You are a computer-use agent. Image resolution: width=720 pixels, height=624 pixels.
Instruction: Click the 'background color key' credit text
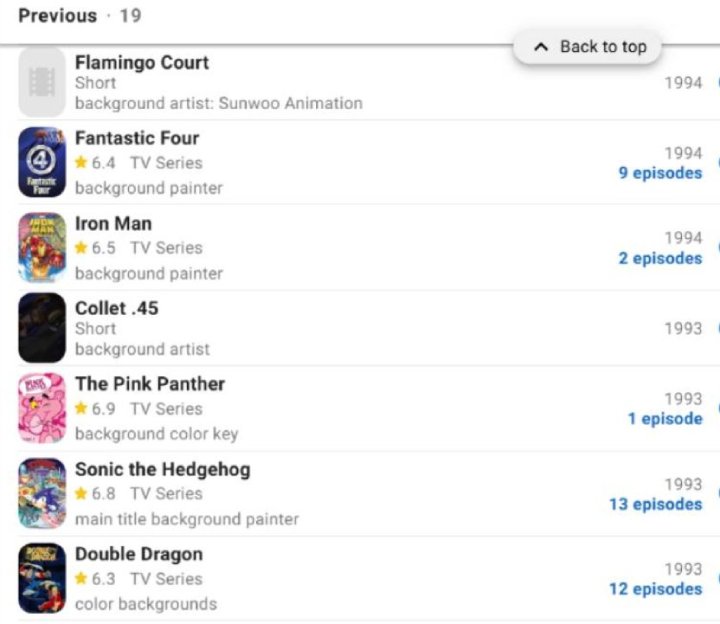click(x=157, y=434)
